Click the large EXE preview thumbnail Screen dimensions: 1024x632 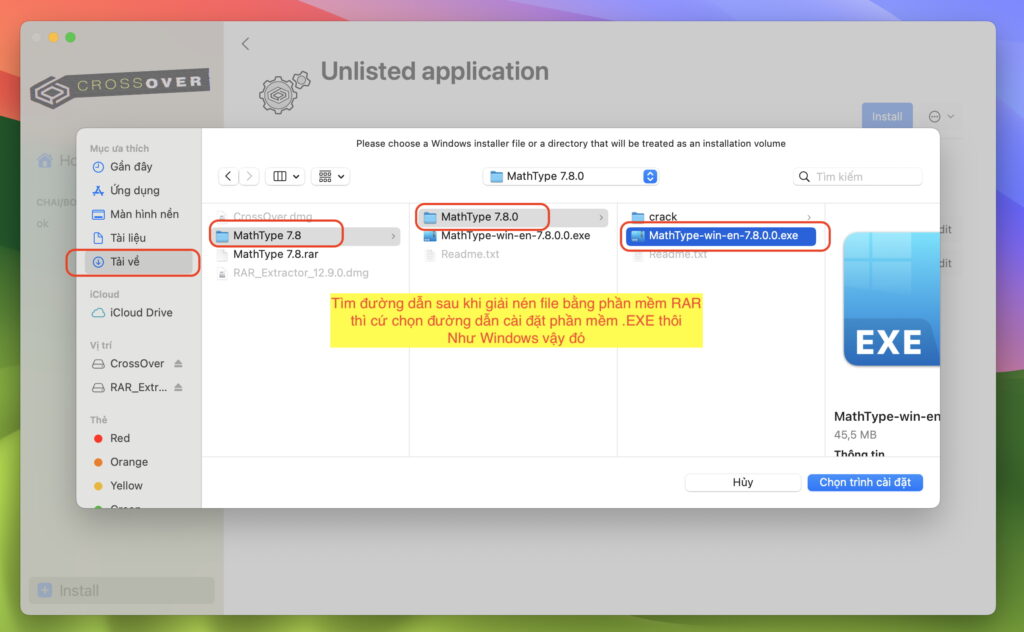tap(890, 299)
